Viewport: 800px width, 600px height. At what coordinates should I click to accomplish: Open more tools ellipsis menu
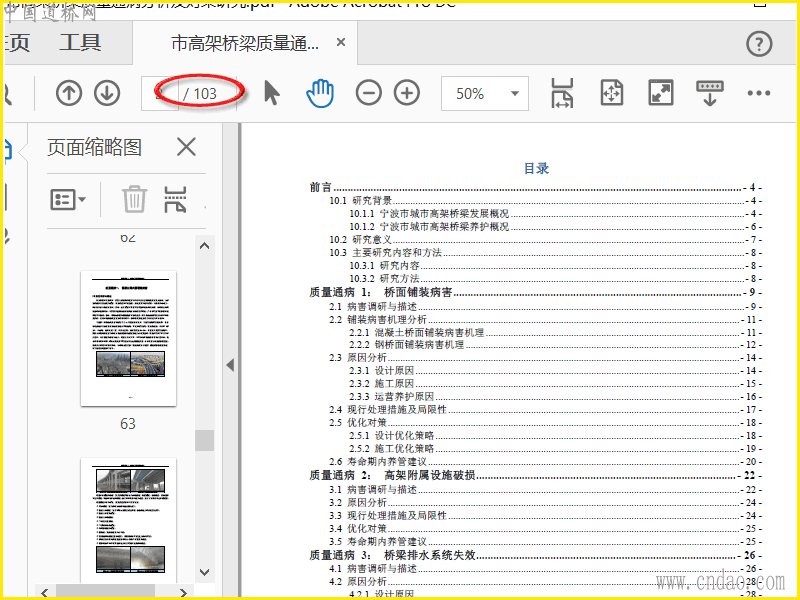759,93
